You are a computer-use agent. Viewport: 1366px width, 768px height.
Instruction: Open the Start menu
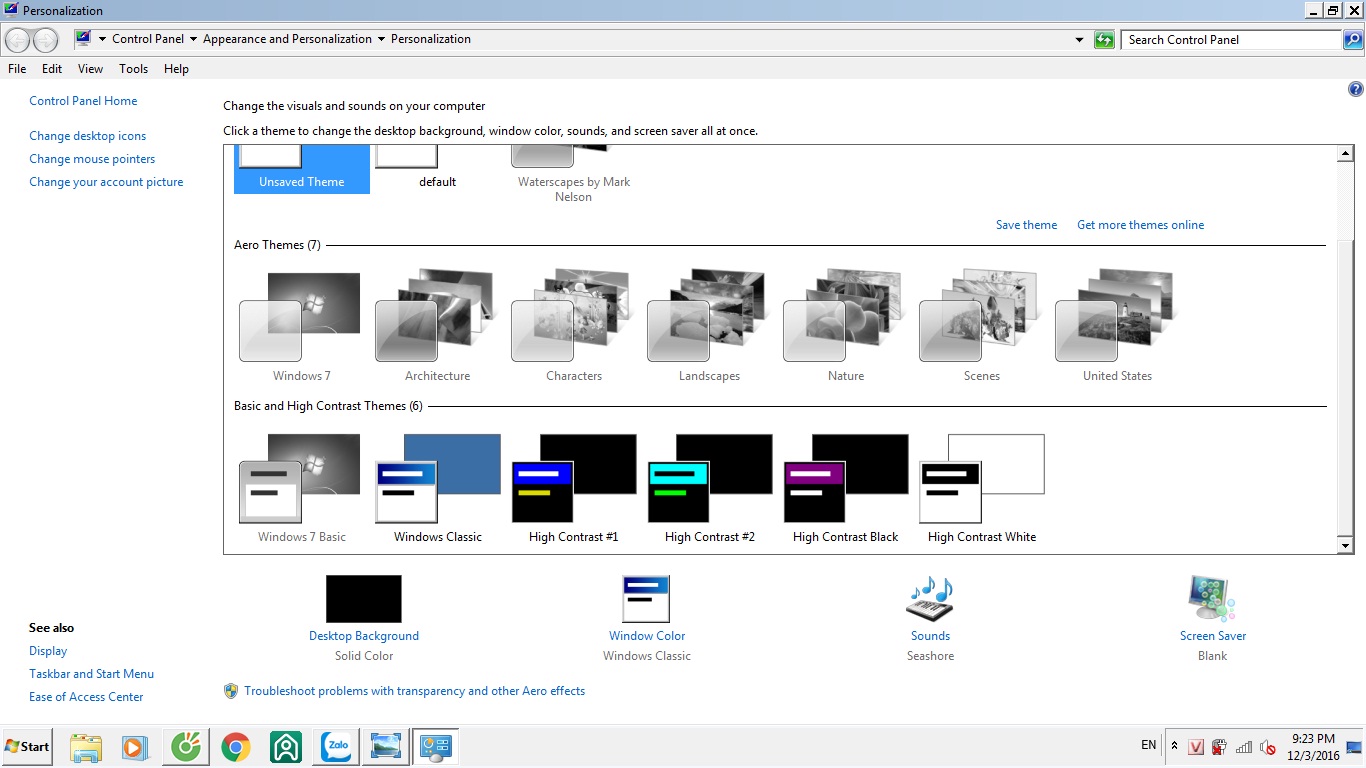[x=27, y=747]
